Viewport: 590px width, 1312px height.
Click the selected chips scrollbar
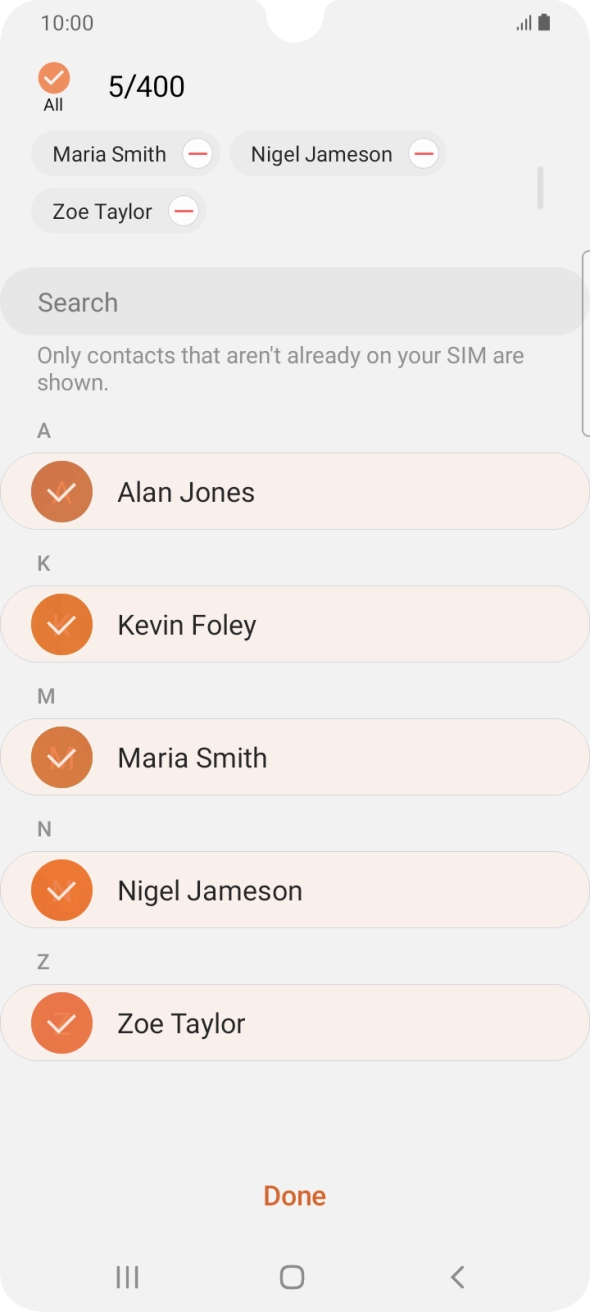(540, 188)
